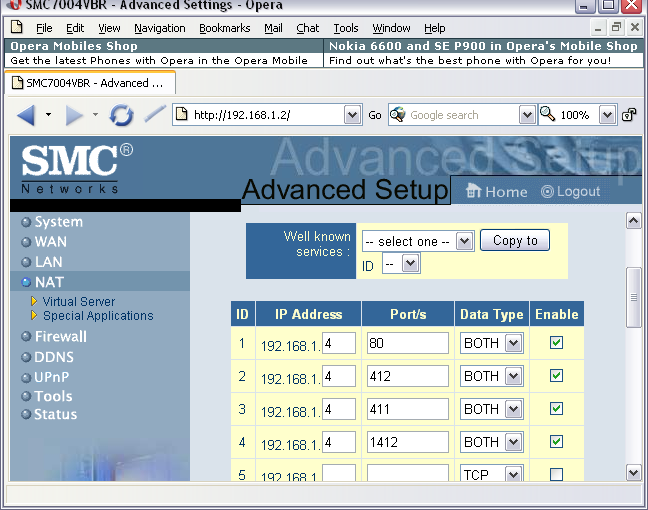Check the Enable checkbox for ID 5
This screenshot has height=510, width=648.
click(557, 475)
